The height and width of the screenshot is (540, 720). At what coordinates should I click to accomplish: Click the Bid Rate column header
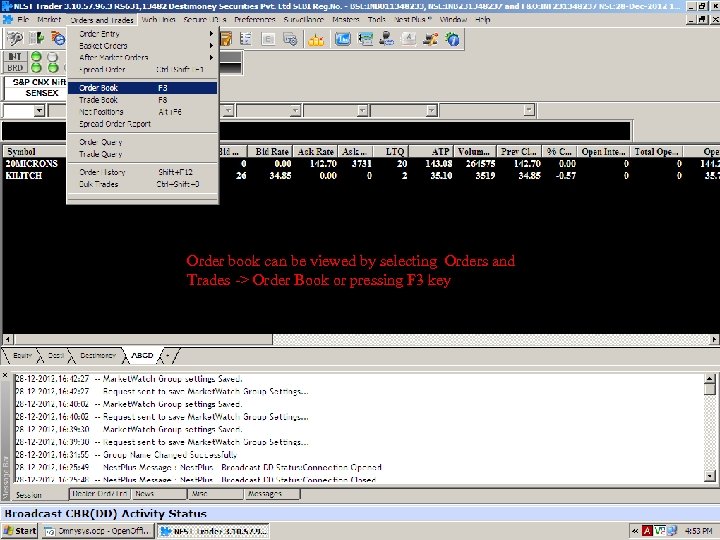[270, 152]
